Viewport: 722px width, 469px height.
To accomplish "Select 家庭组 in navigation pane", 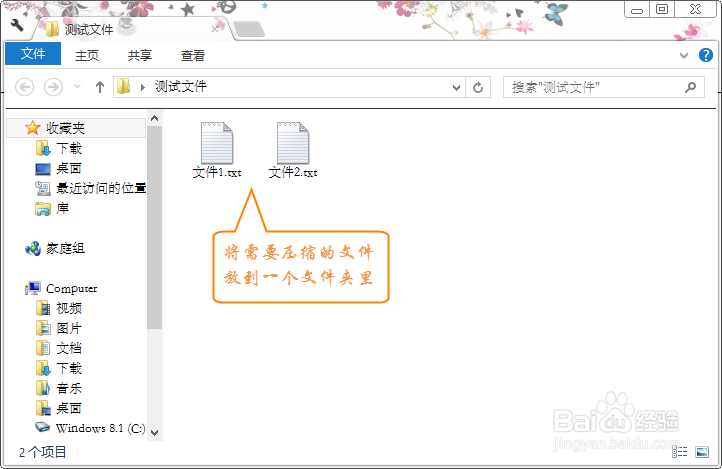I will (65, 249).
